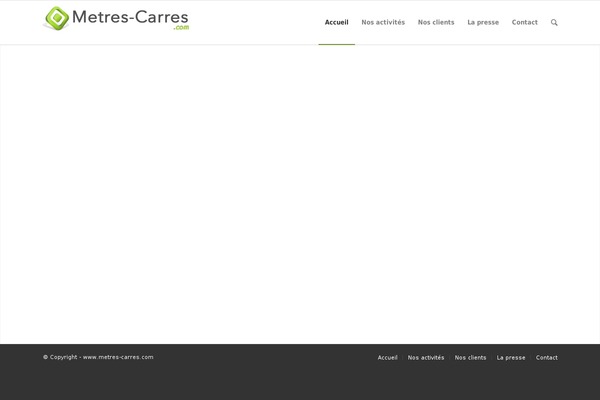Click the footer text "© Copyright - www.metres-carres.com"

click(98, 357)
